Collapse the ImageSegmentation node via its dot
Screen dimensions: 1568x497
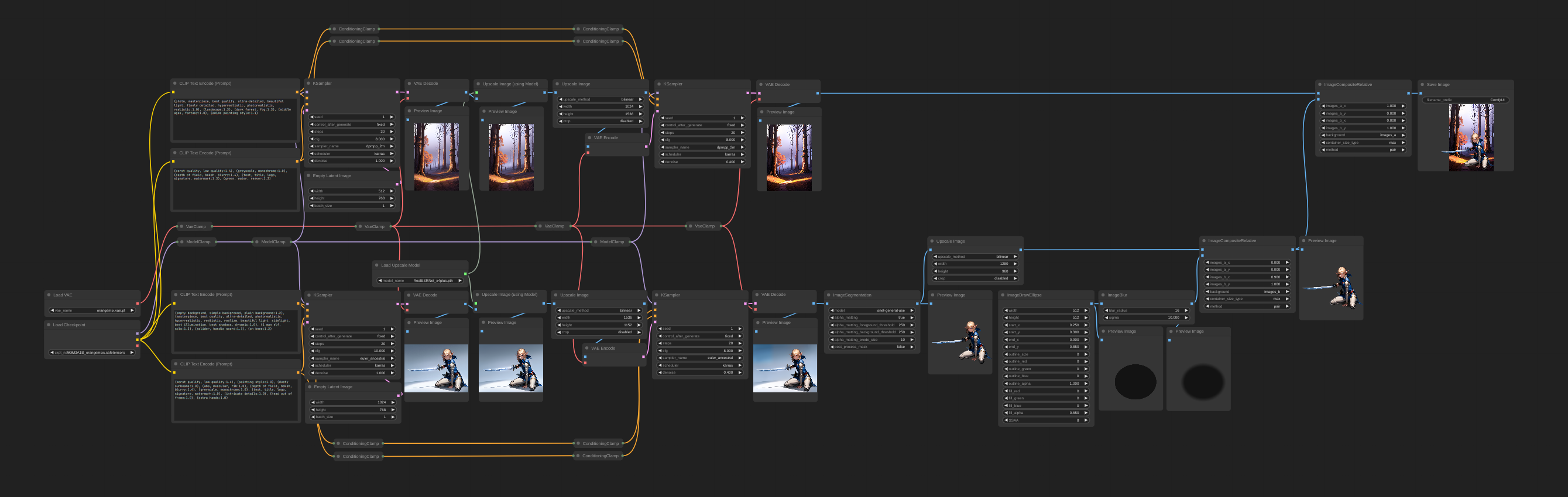(x=828, y=295)
